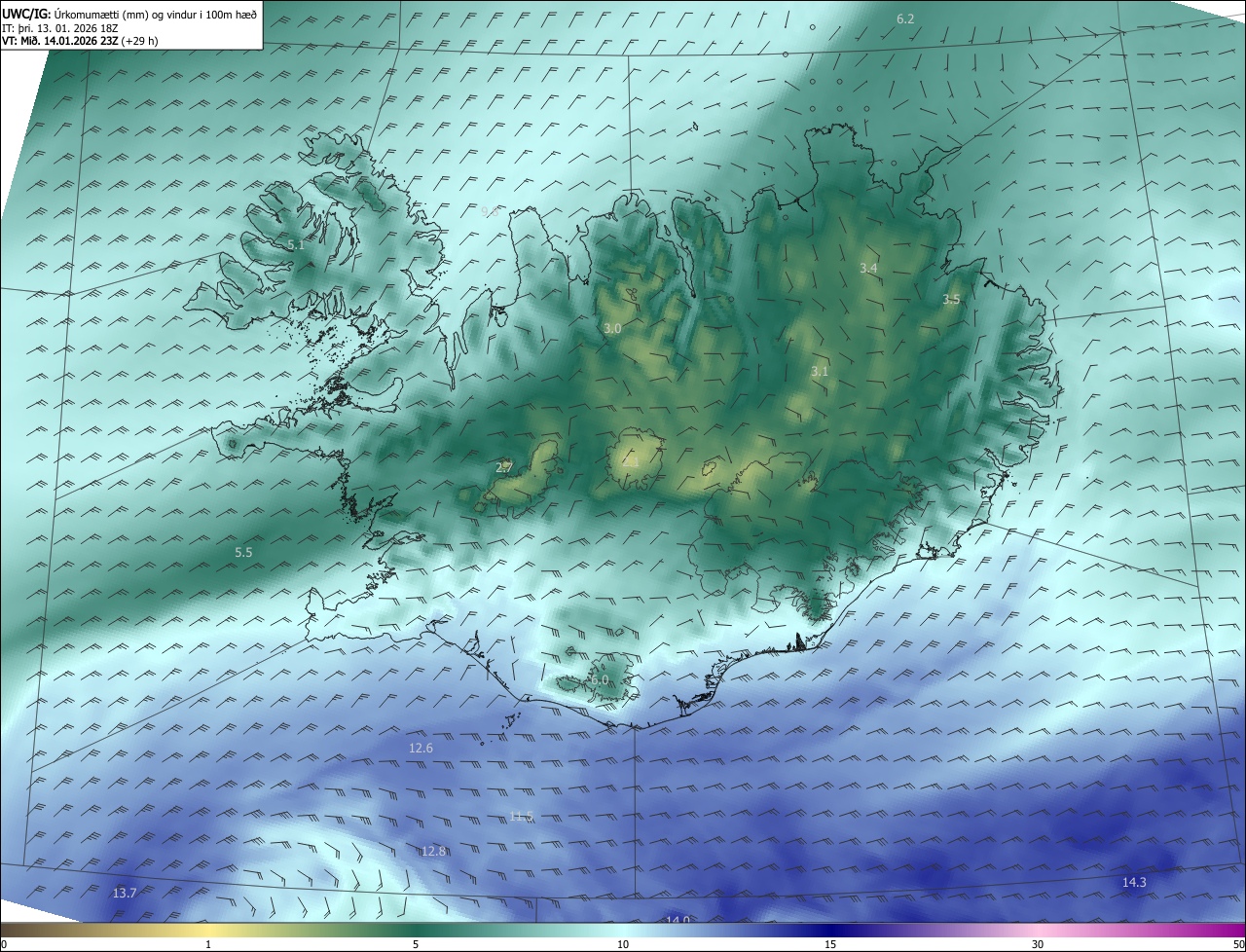This screenshot has height=952, width=1246.
Task: Click the 'UWC/IG:' source label
Action: [x=26, y=14]
